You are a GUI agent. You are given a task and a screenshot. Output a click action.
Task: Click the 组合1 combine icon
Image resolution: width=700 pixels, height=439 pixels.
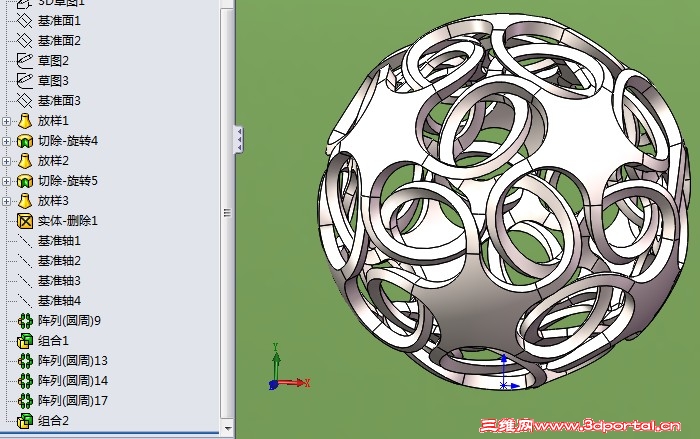pos(25,341)
